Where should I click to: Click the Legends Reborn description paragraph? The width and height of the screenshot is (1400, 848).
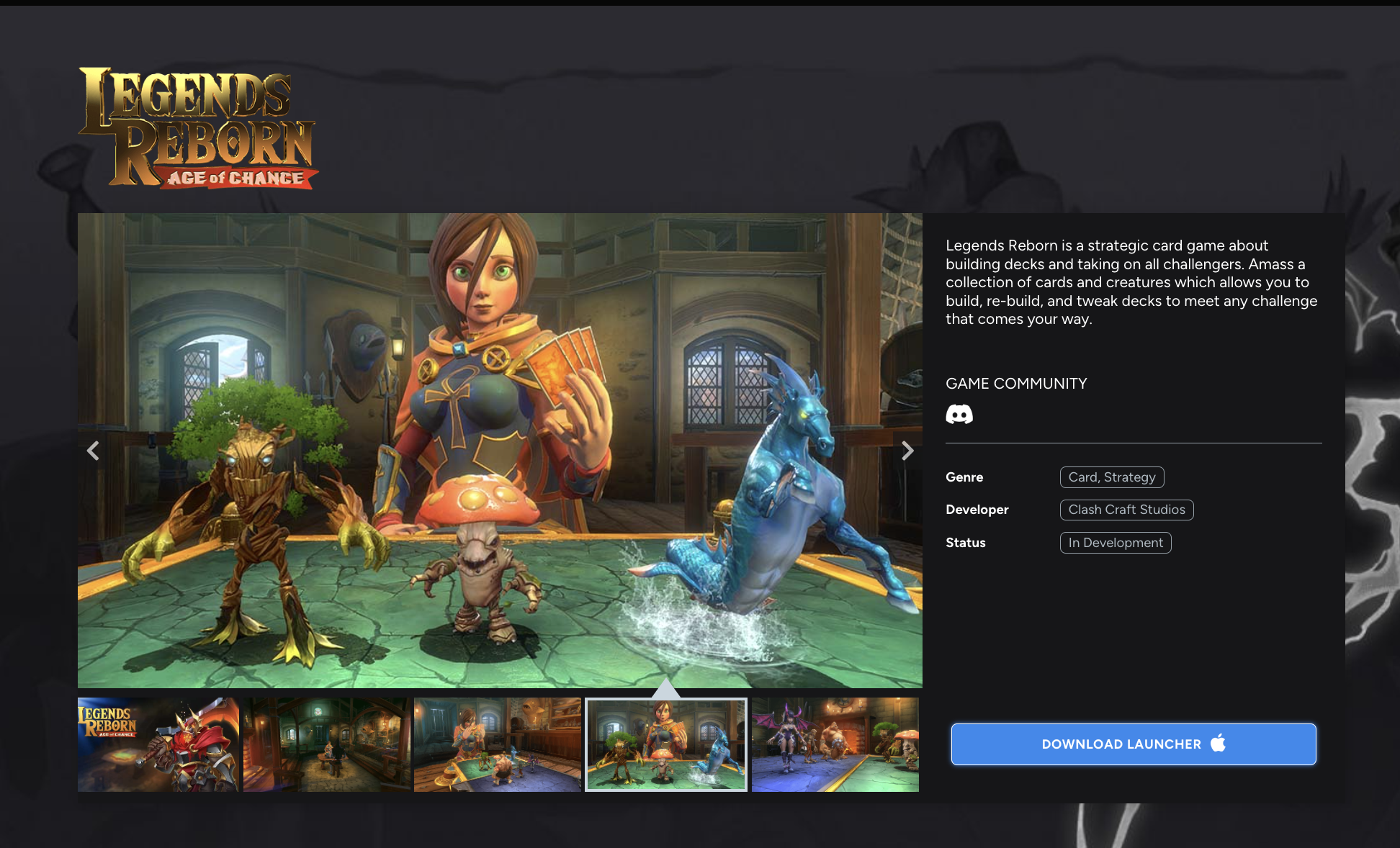tap(1131, 282)
